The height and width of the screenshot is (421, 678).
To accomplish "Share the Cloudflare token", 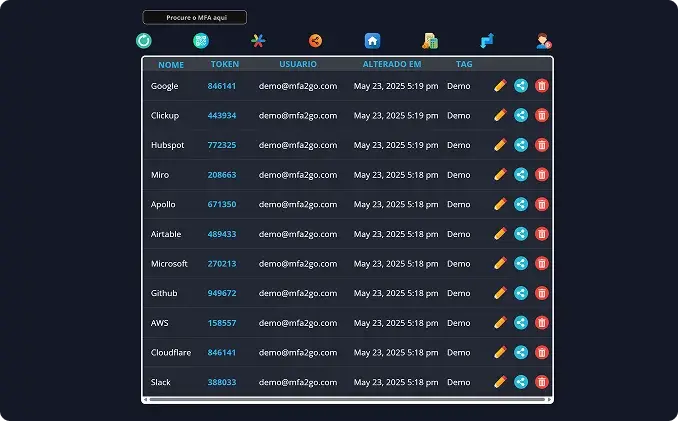I will pyautogui.click(x=521, y=352).
